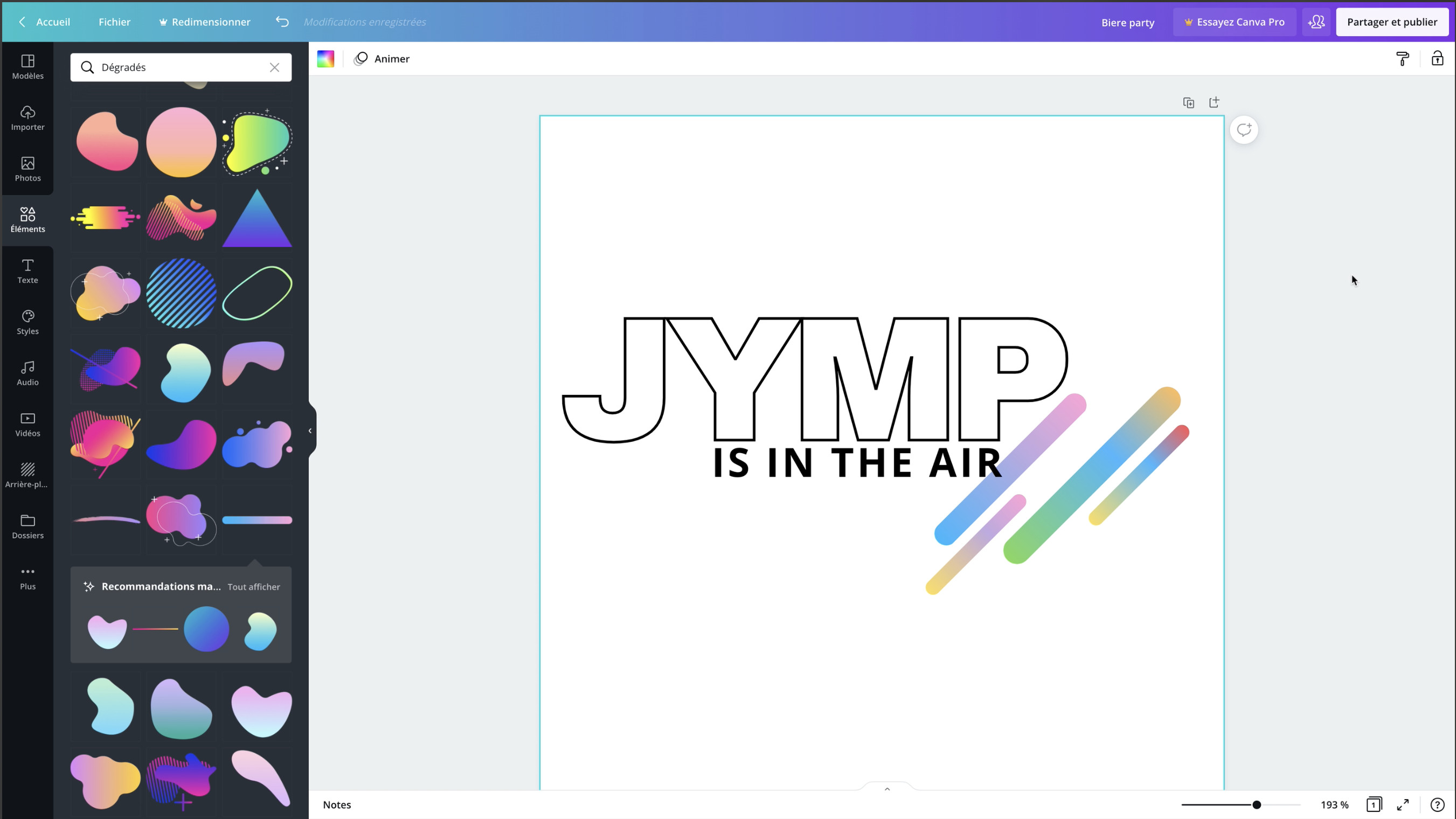
Task: Open the Modèles sidebar panel
Action: (x=27, y=67)
